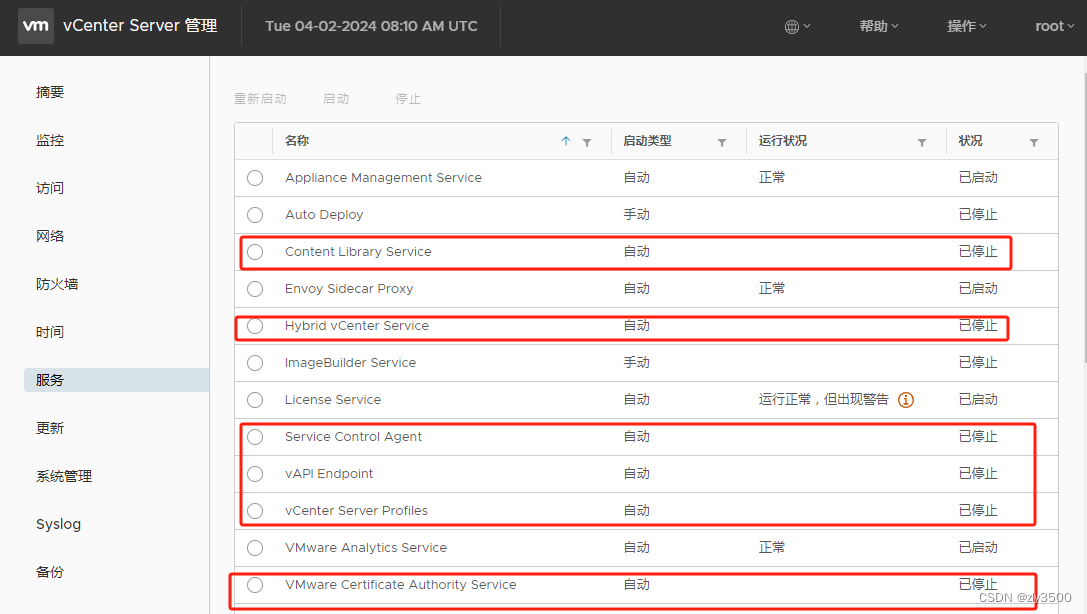Click the 运行状况 column header
Viewport: 1087px width, 614px height.
pos(783,141)
